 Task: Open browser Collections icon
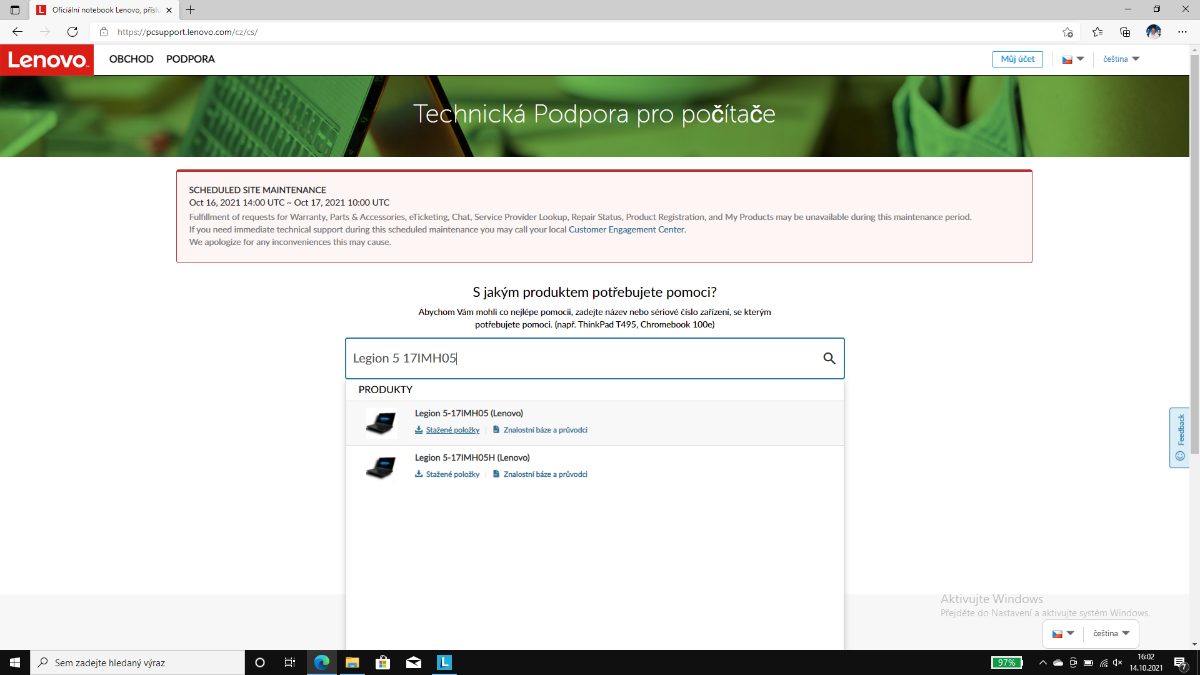pyautogui.click(x=1125, y=32)
